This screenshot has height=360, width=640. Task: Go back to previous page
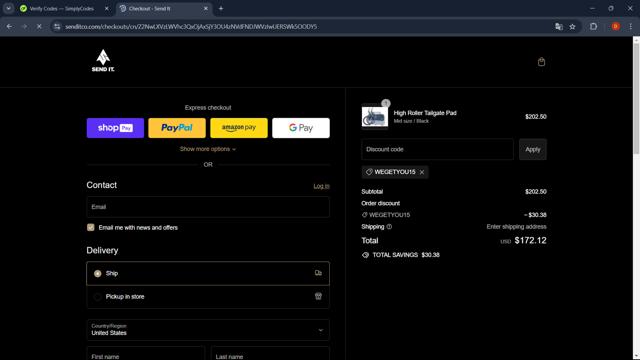point(9,27)
